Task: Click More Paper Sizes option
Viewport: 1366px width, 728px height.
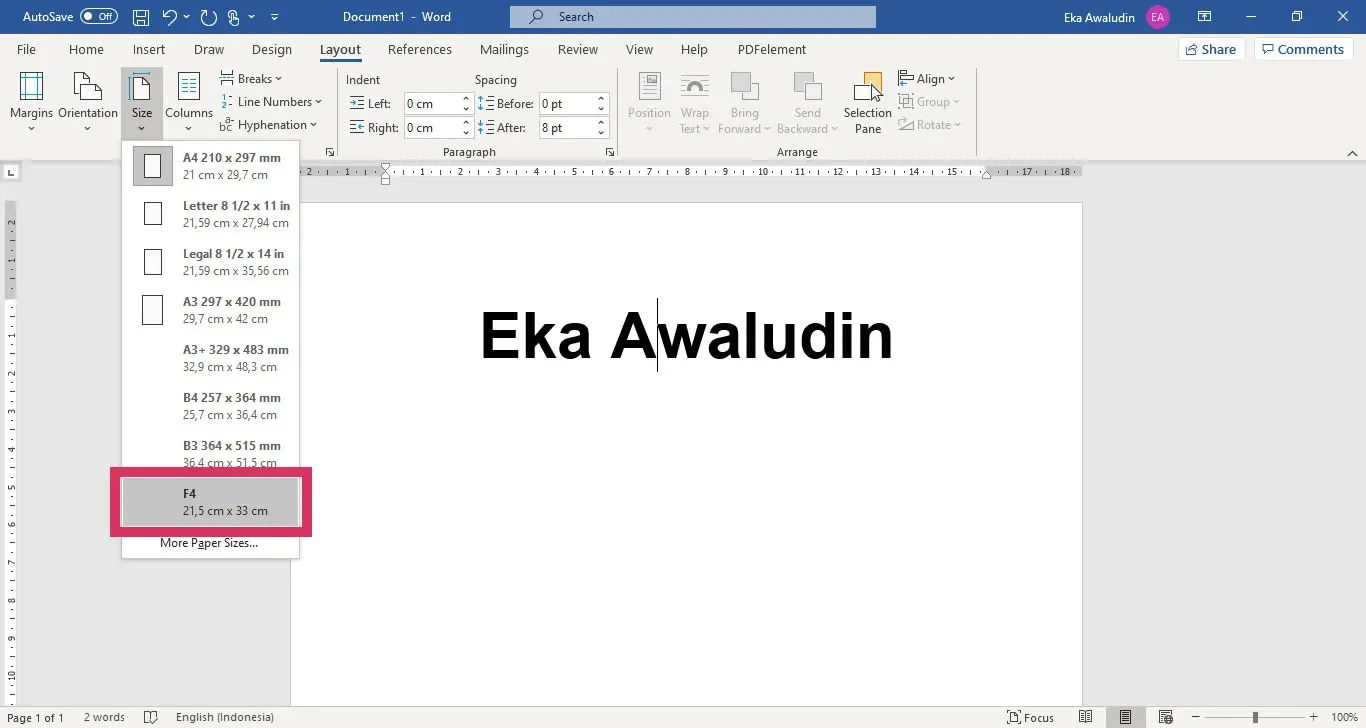Action: (x=208, y=543)
